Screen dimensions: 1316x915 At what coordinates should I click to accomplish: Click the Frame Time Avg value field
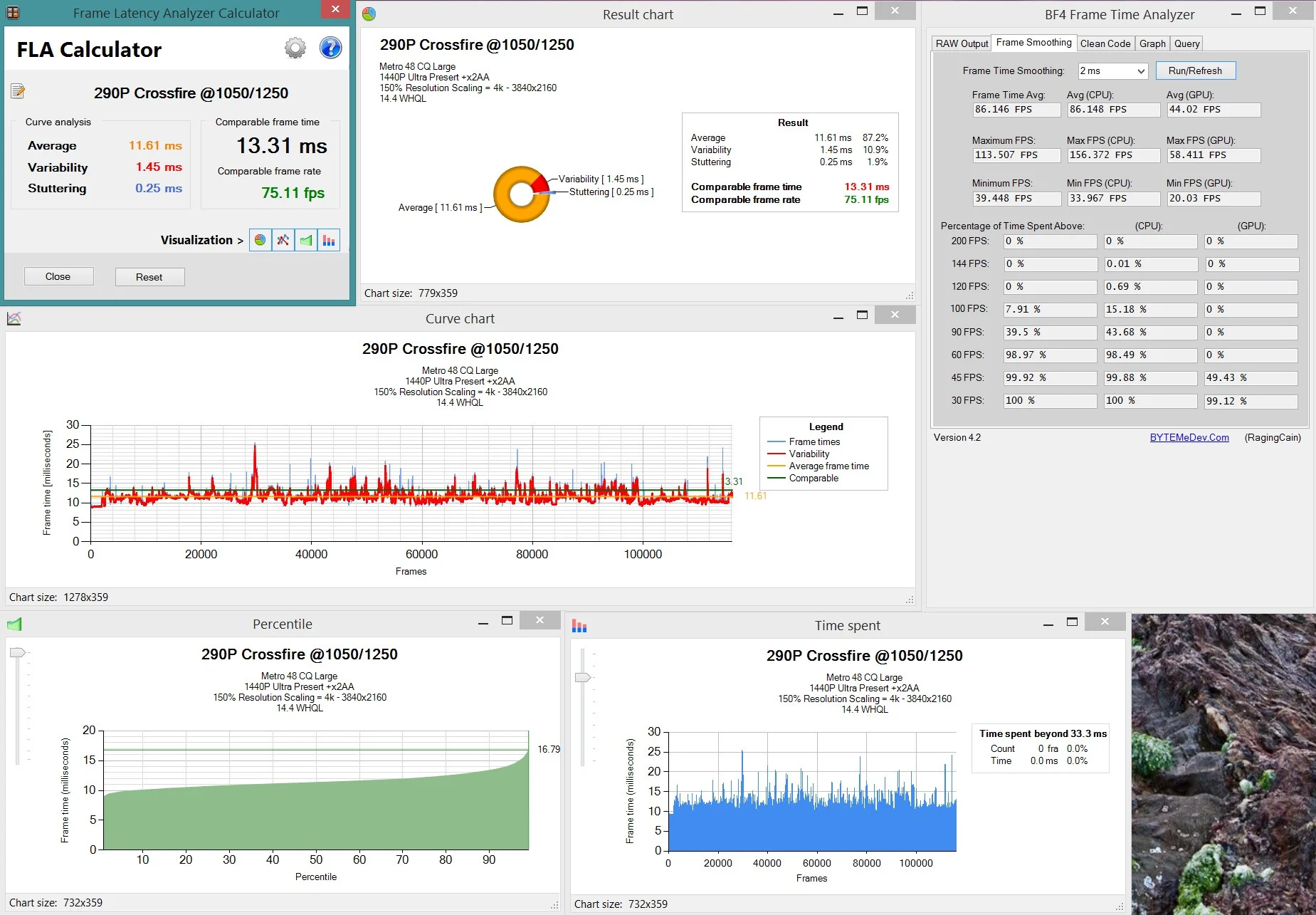point(1016,110)
